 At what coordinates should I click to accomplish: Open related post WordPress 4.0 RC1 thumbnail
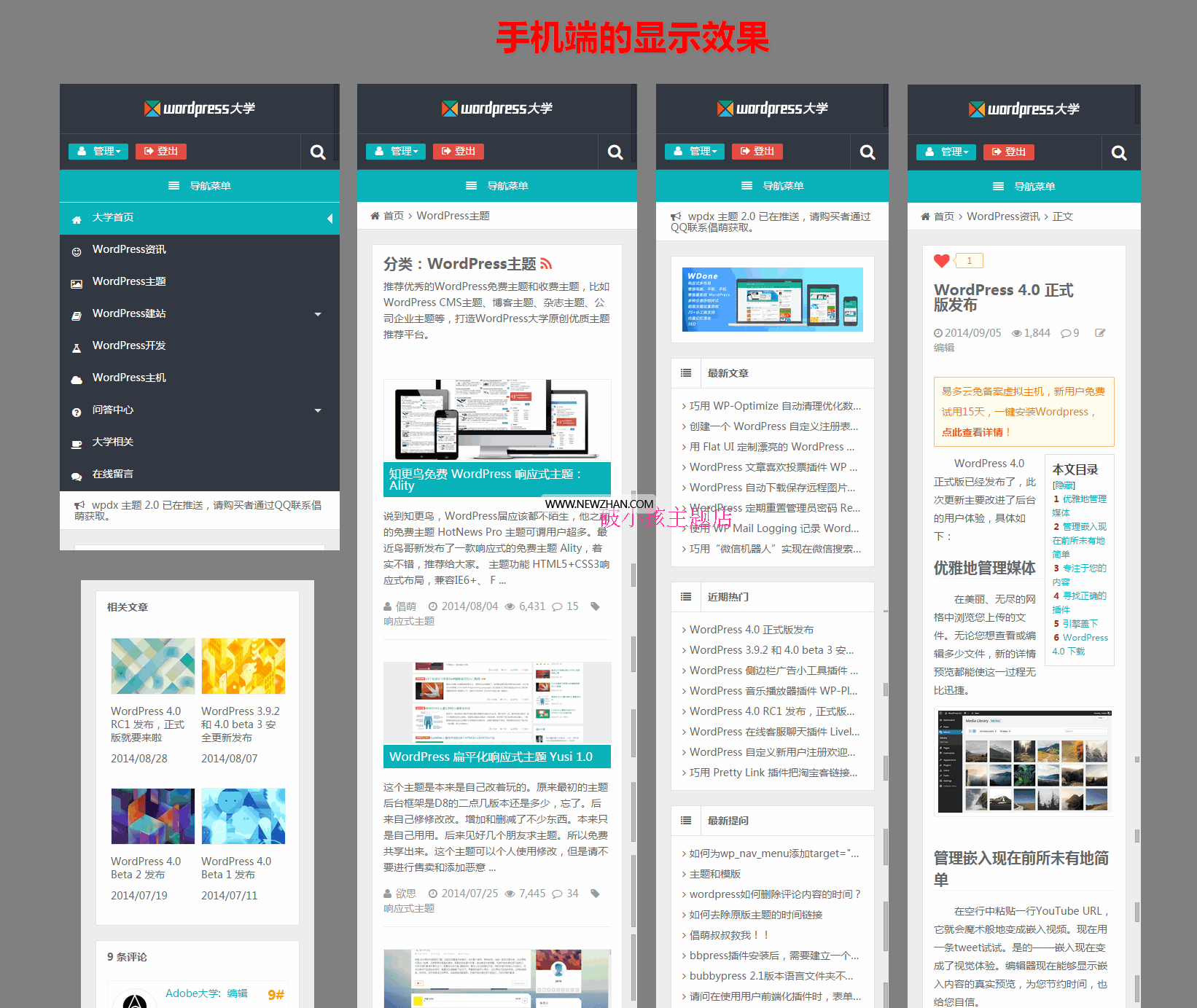(x=153, y=666)
